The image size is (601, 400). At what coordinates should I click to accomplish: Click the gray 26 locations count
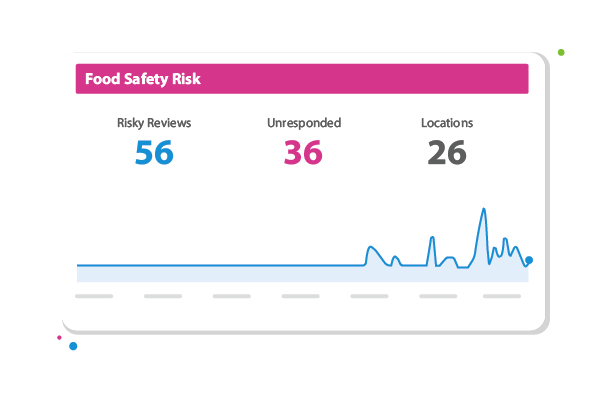[447, 153]
